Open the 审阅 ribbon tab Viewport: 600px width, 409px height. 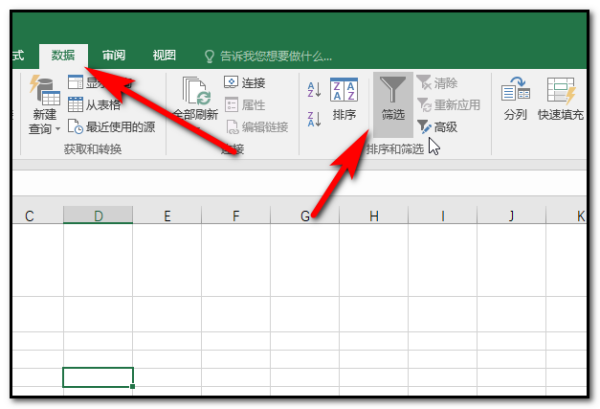pos(114,56)
